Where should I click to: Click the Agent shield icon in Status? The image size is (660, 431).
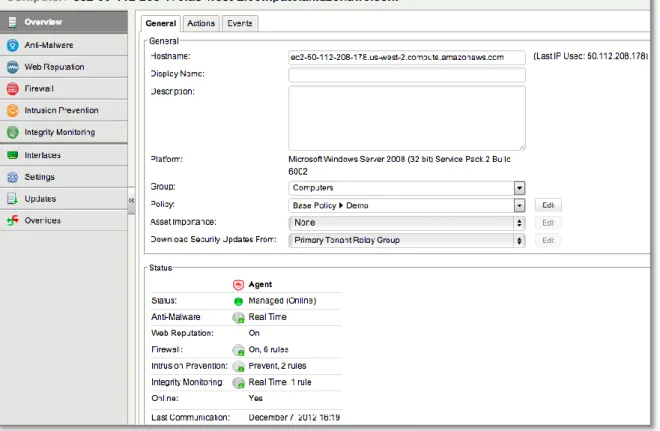click(238, 285)
